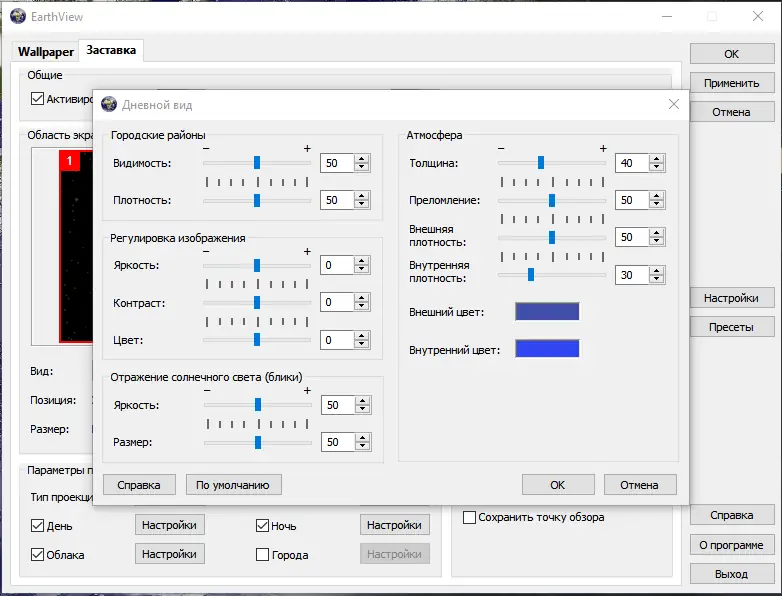Increase Цвет value with up spinner arrow
The image size is (782, 596).
362,335
